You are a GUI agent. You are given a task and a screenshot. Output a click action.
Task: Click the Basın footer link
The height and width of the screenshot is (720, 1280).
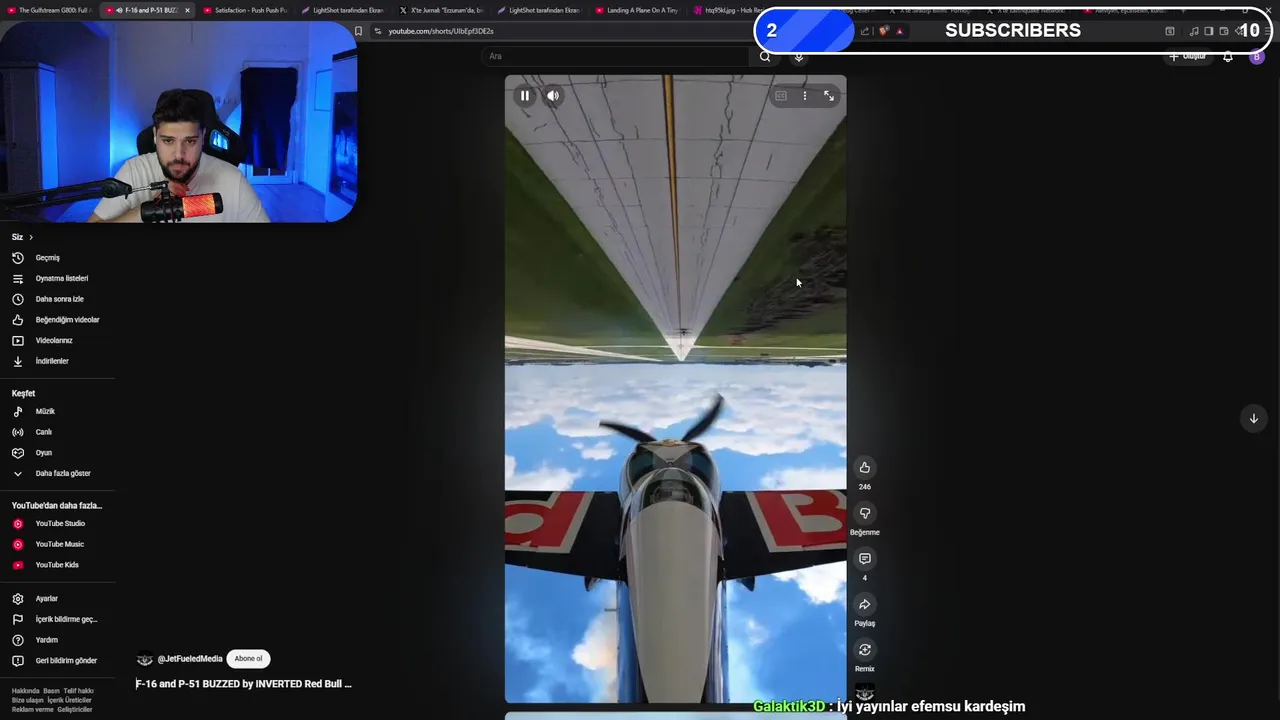coord(51,691)
